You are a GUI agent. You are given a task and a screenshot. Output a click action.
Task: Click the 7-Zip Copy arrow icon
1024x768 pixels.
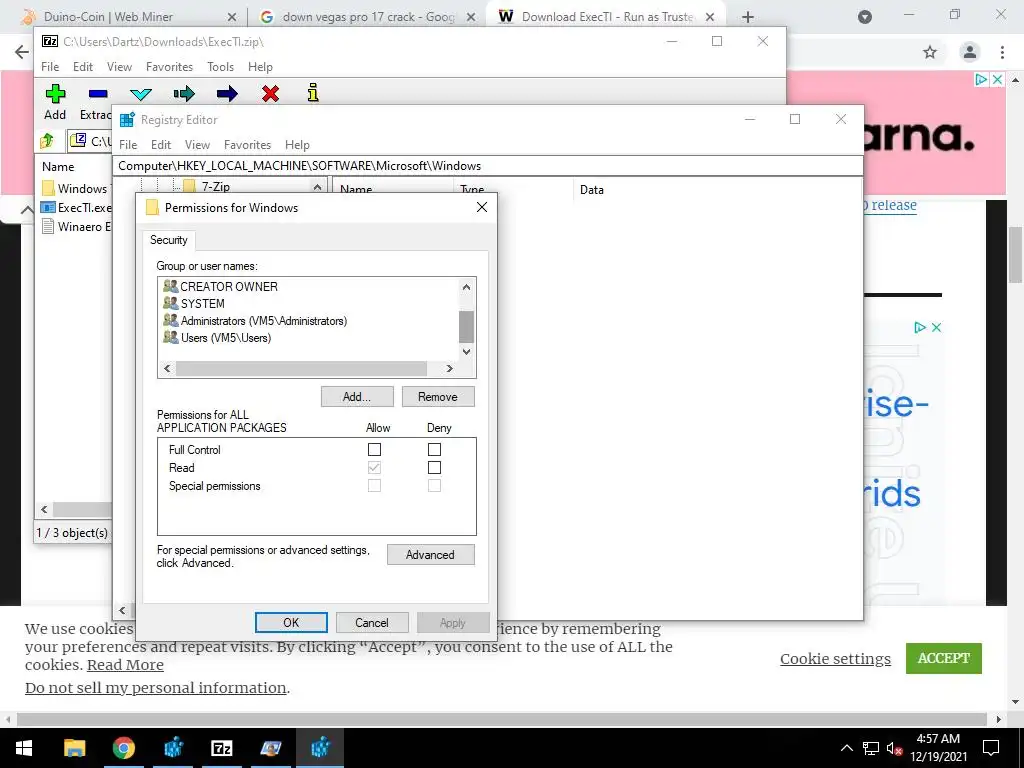[184, 93]
